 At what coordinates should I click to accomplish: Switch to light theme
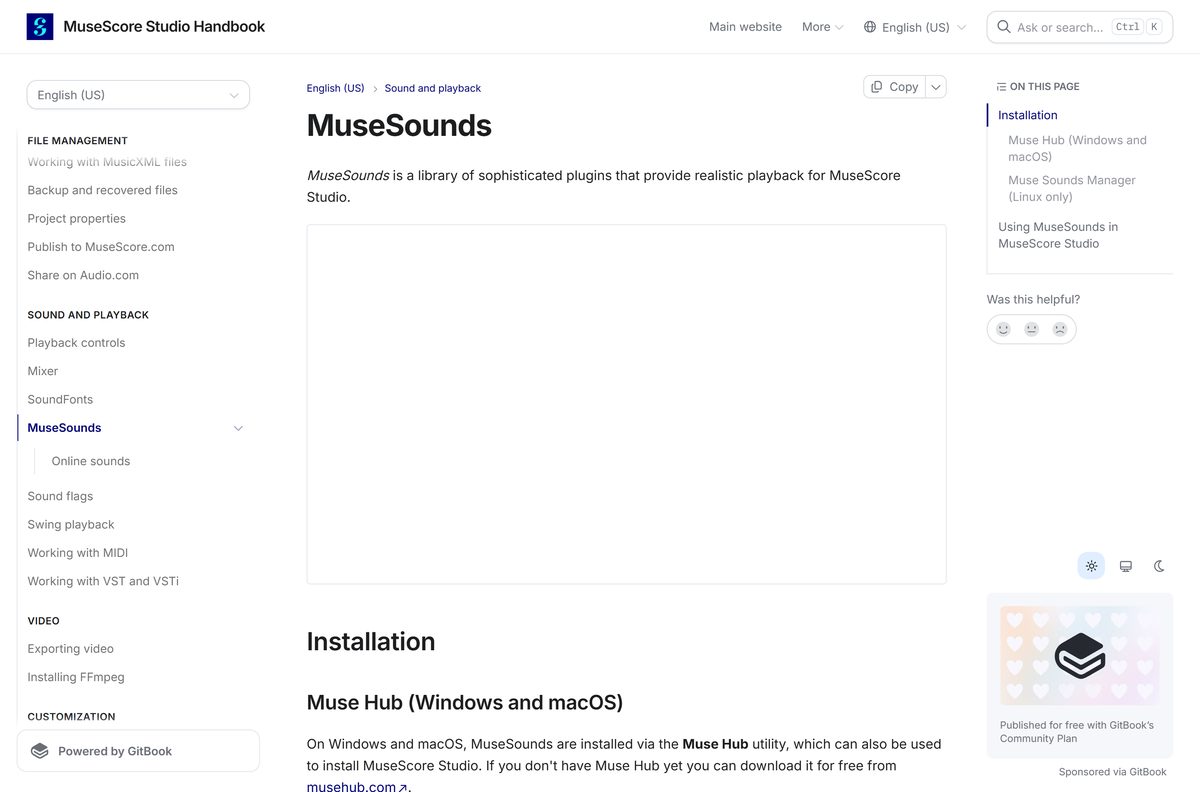click(x=1091, y=566)
